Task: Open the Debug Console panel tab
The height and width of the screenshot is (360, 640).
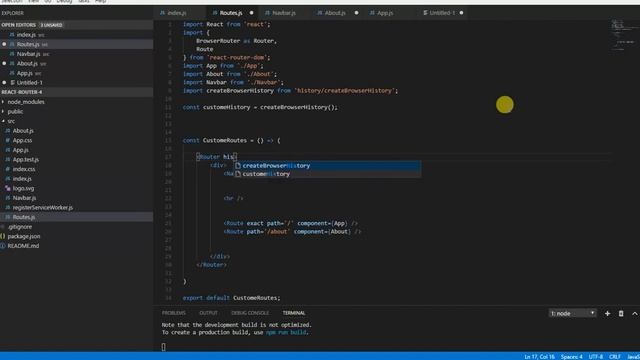Action: pos(250,313)
